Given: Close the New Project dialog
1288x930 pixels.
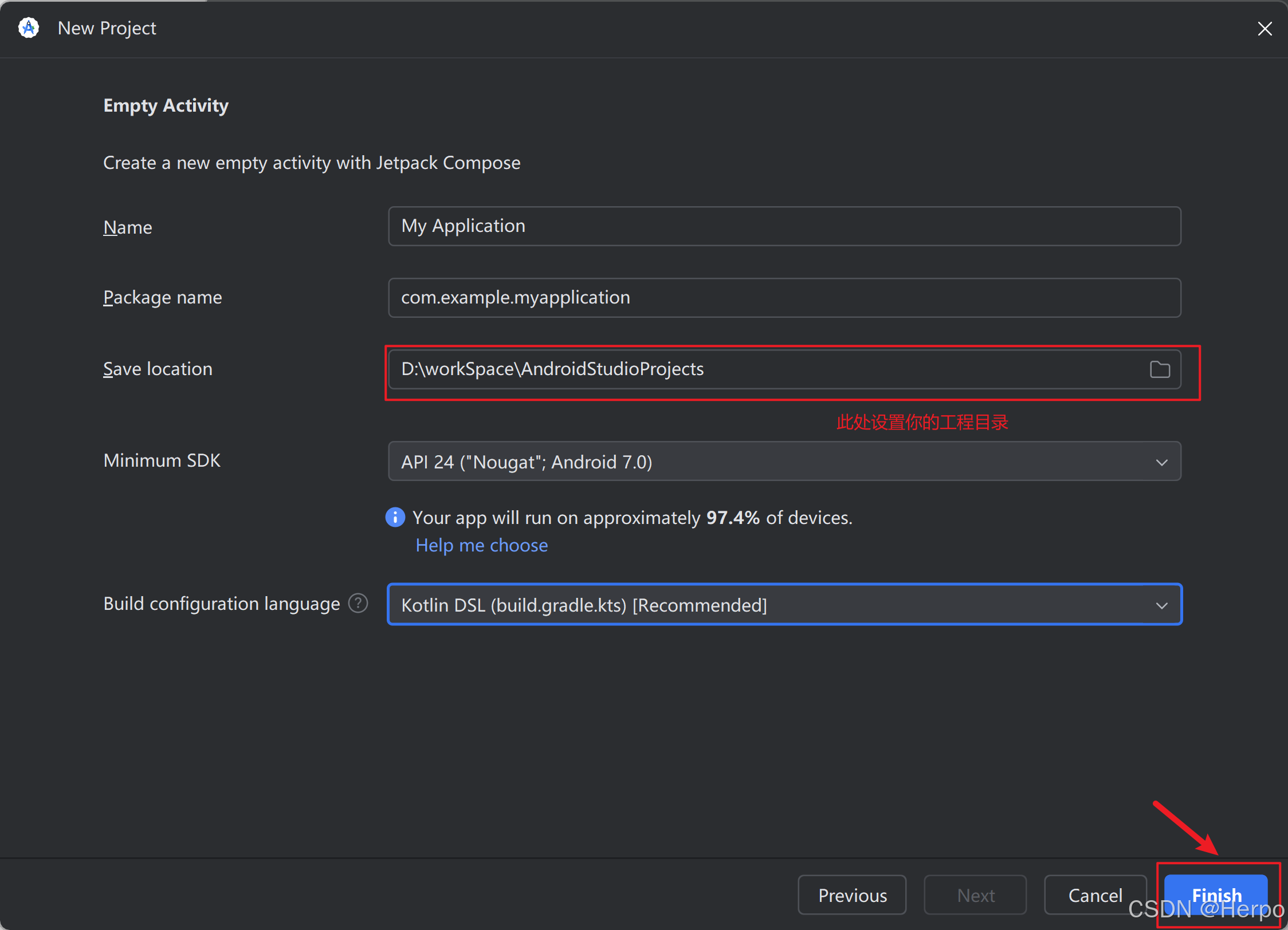Looking at the screenshot, I should pyautogui.click(x=1265, y=29).
